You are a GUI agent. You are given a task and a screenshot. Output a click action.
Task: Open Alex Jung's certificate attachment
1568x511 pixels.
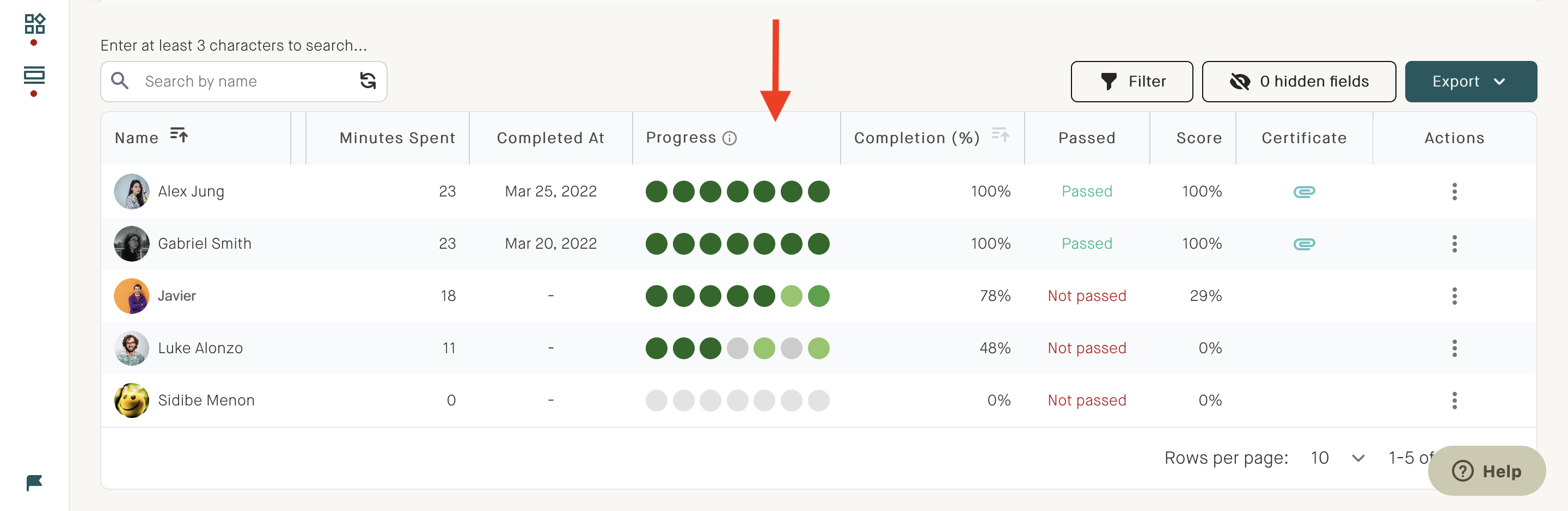pos(1304,192)
